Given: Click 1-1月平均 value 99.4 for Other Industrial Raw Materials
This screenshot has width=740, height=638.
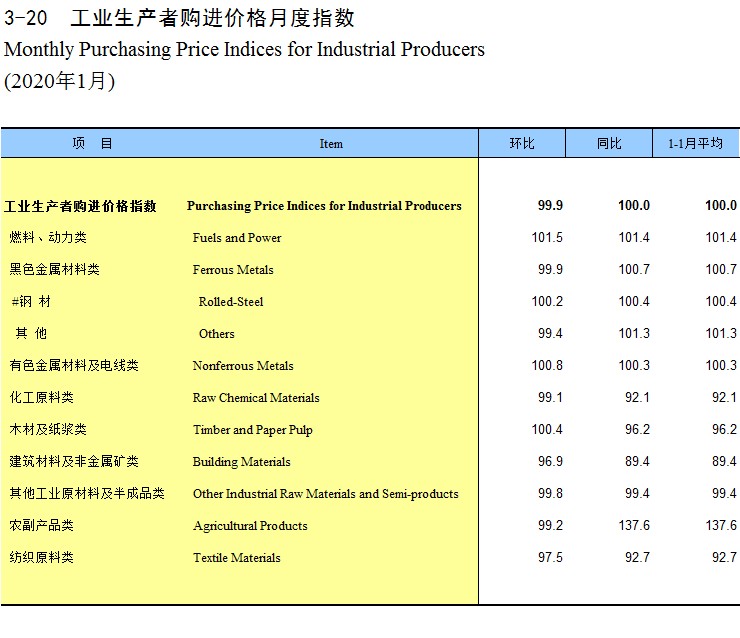Looking at the screenshot, I should (724, 493).
